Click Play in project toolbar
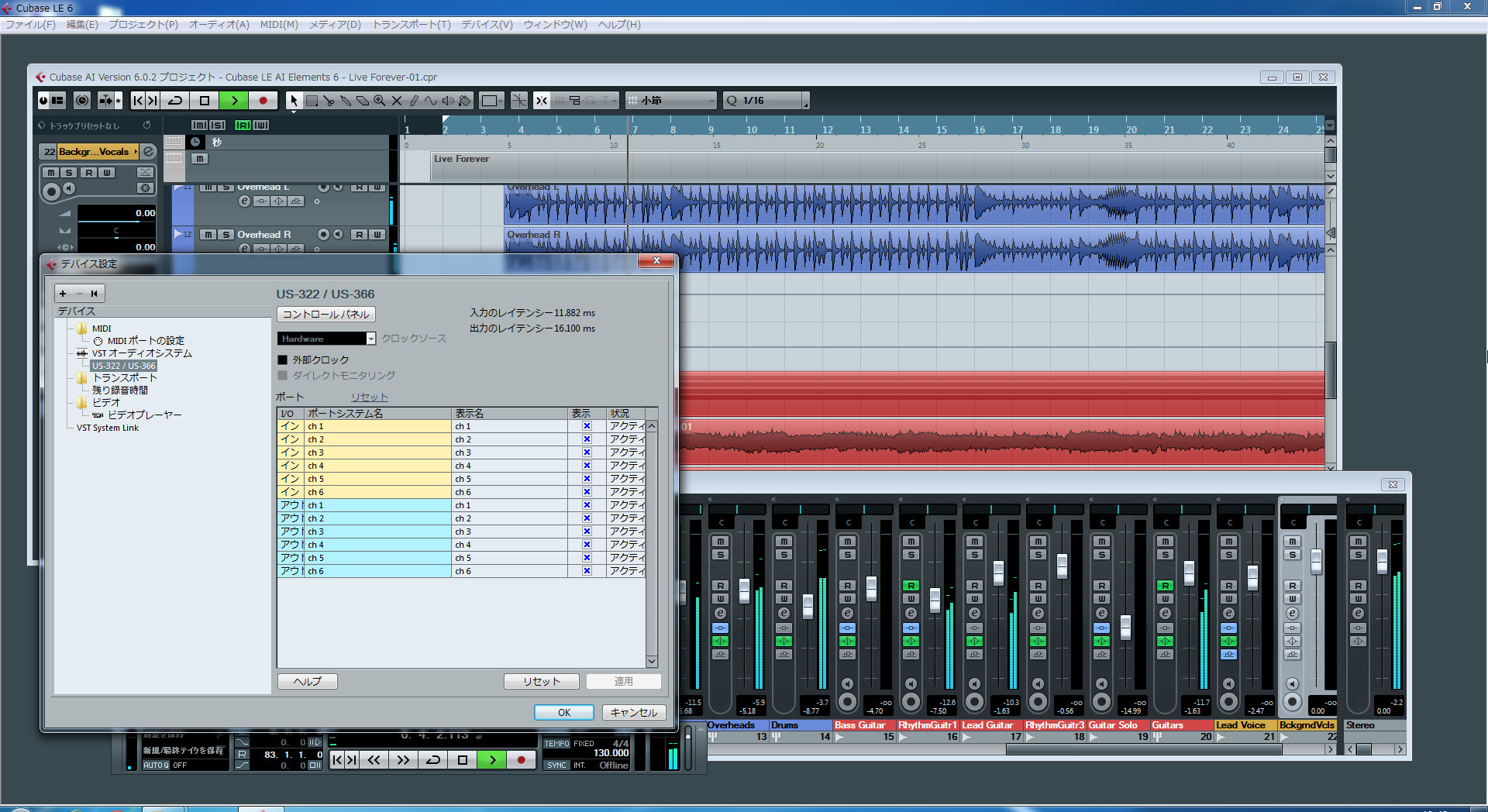Viewport: 1488px width, 812px height. (x=234, y=101)
